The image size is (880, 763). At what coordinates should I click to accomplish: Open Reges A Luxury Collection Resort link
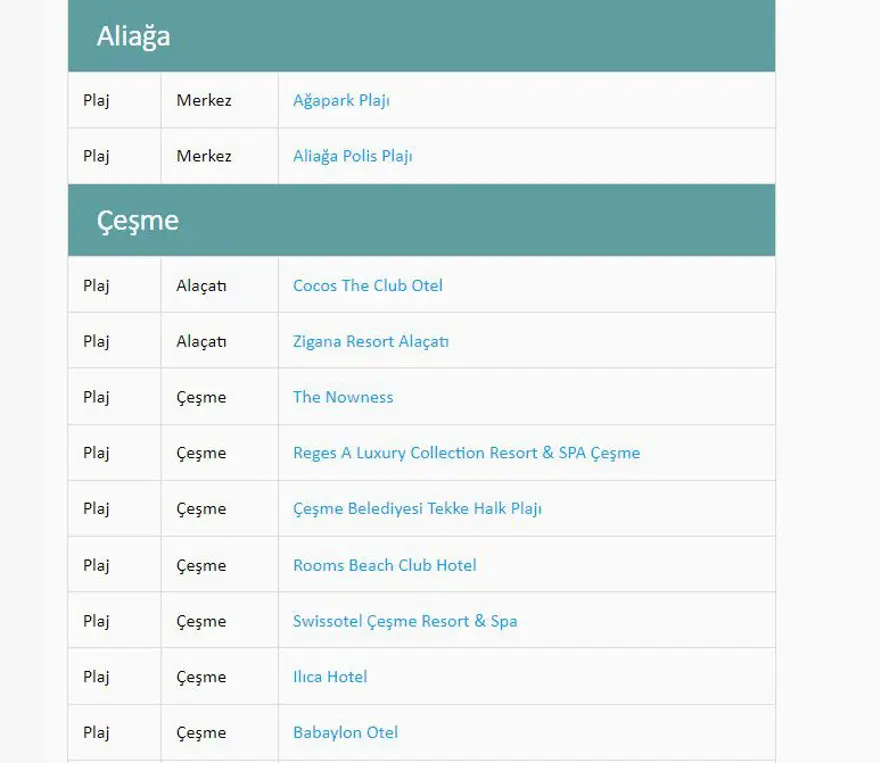pos(466,453)
